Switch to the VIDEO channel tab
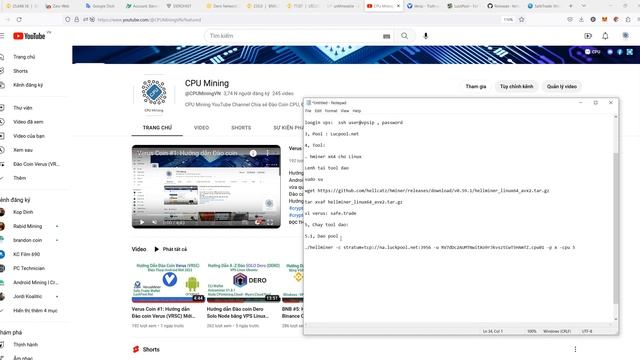Image resolution: width=640 pixels, height=360 pixels. 201,128
